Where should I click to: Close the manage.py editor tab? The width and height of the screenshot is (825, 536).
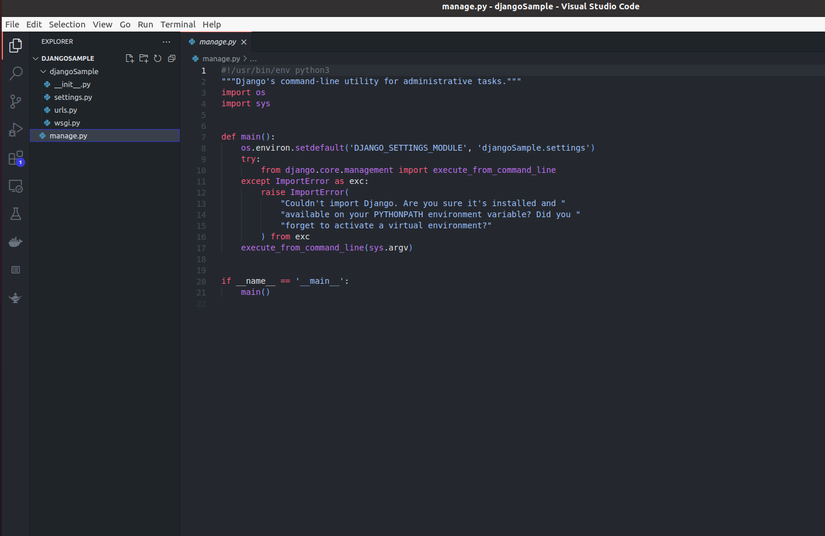(x=244, y=42)
